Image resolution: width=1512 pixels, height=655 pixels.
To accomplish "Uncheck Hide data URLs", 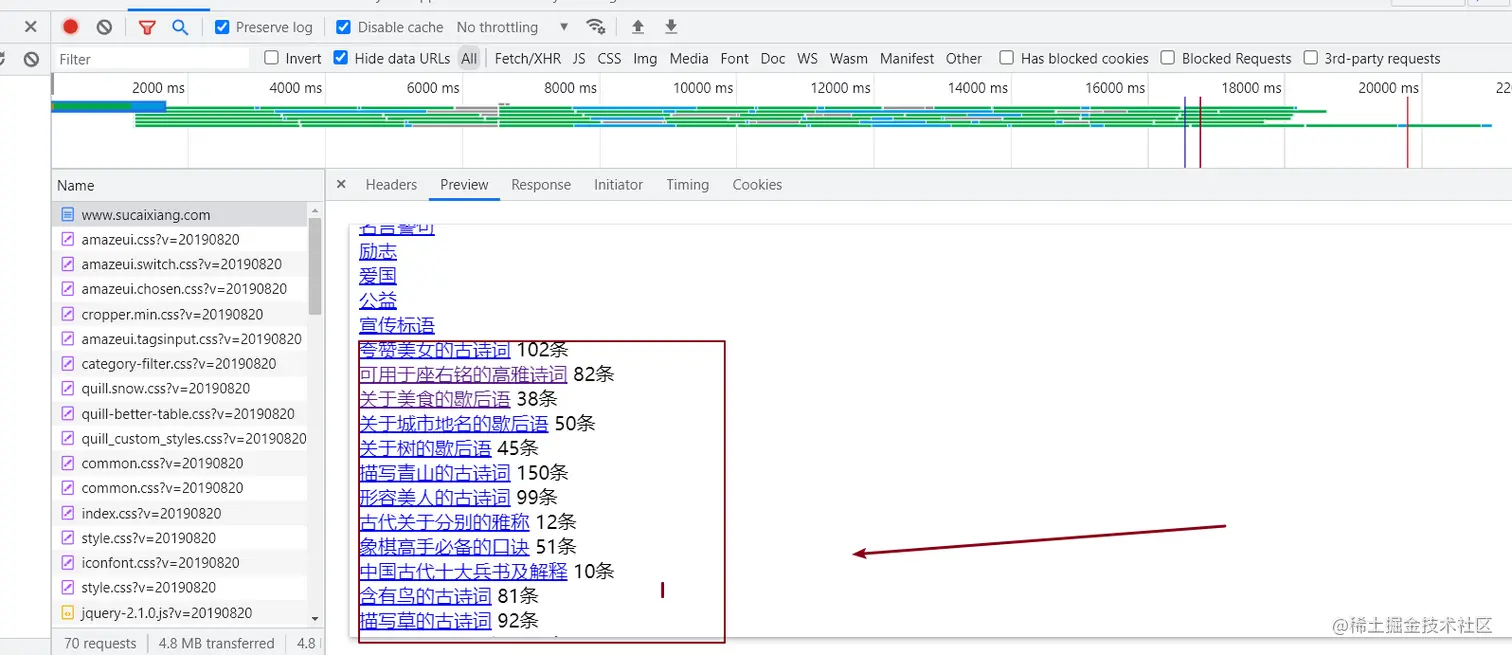I will (x=340, y=58).
